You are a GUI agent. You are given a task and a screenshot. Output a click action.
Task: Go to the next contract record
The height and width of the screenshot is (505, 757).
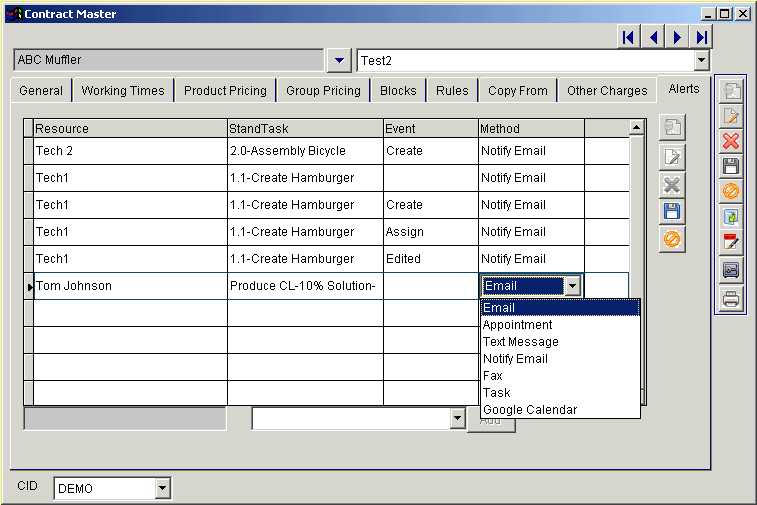pyautogui.click(x=678, y=37)
